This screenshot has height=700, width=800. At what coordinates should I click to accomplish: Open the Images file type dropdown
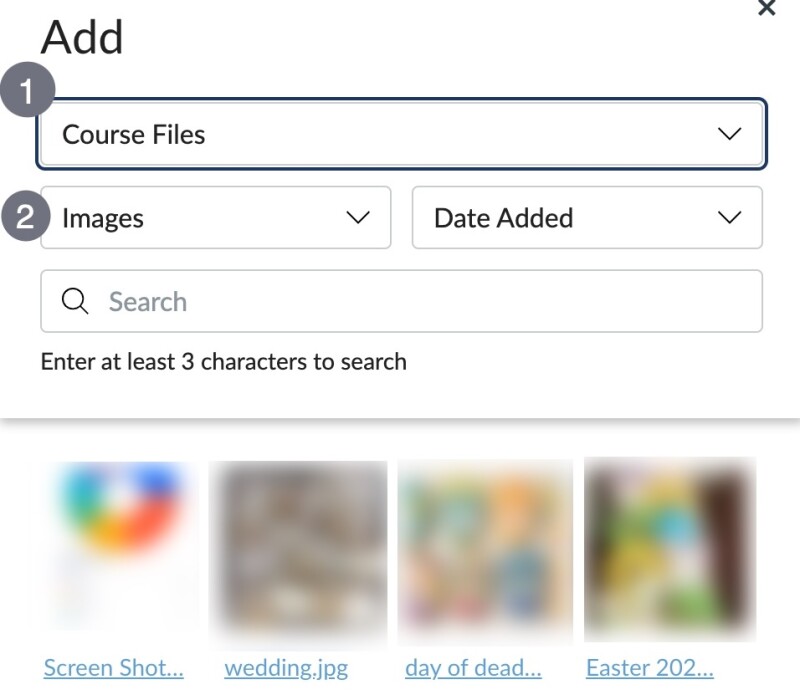click(215, 218)
